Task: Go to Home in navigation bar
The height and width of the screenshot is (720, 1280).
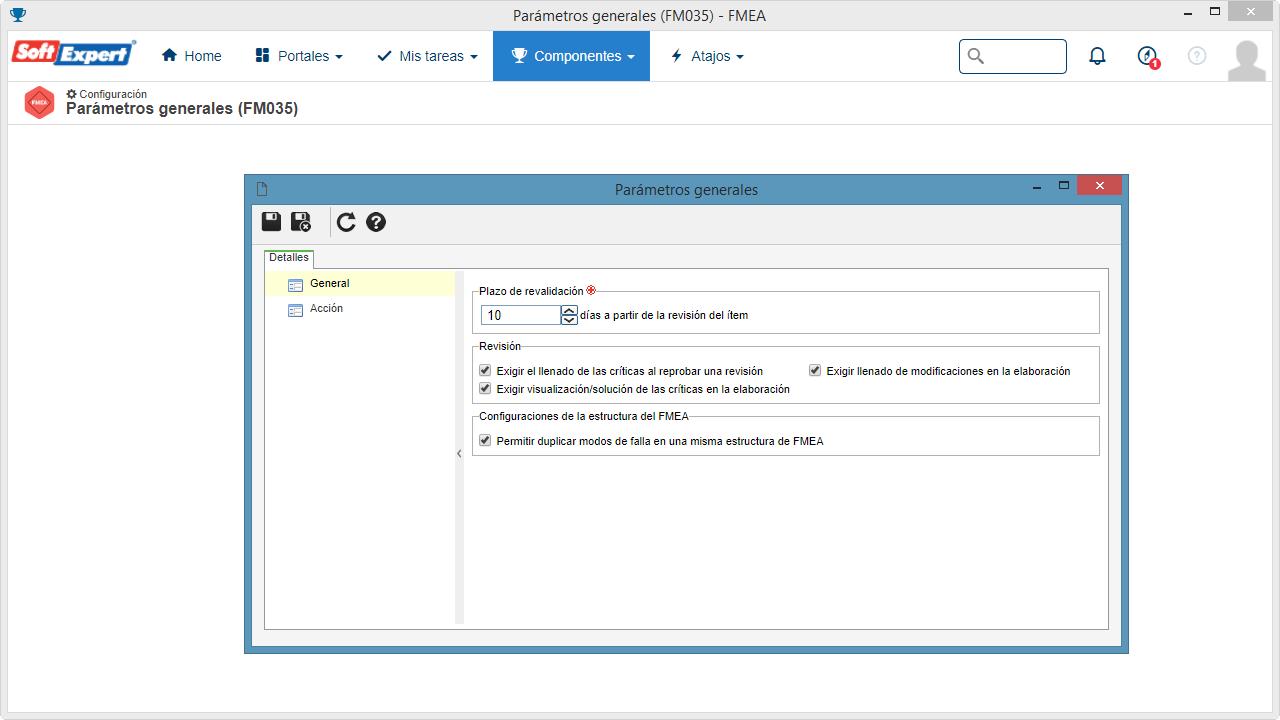Action: [x=192, y=56]
